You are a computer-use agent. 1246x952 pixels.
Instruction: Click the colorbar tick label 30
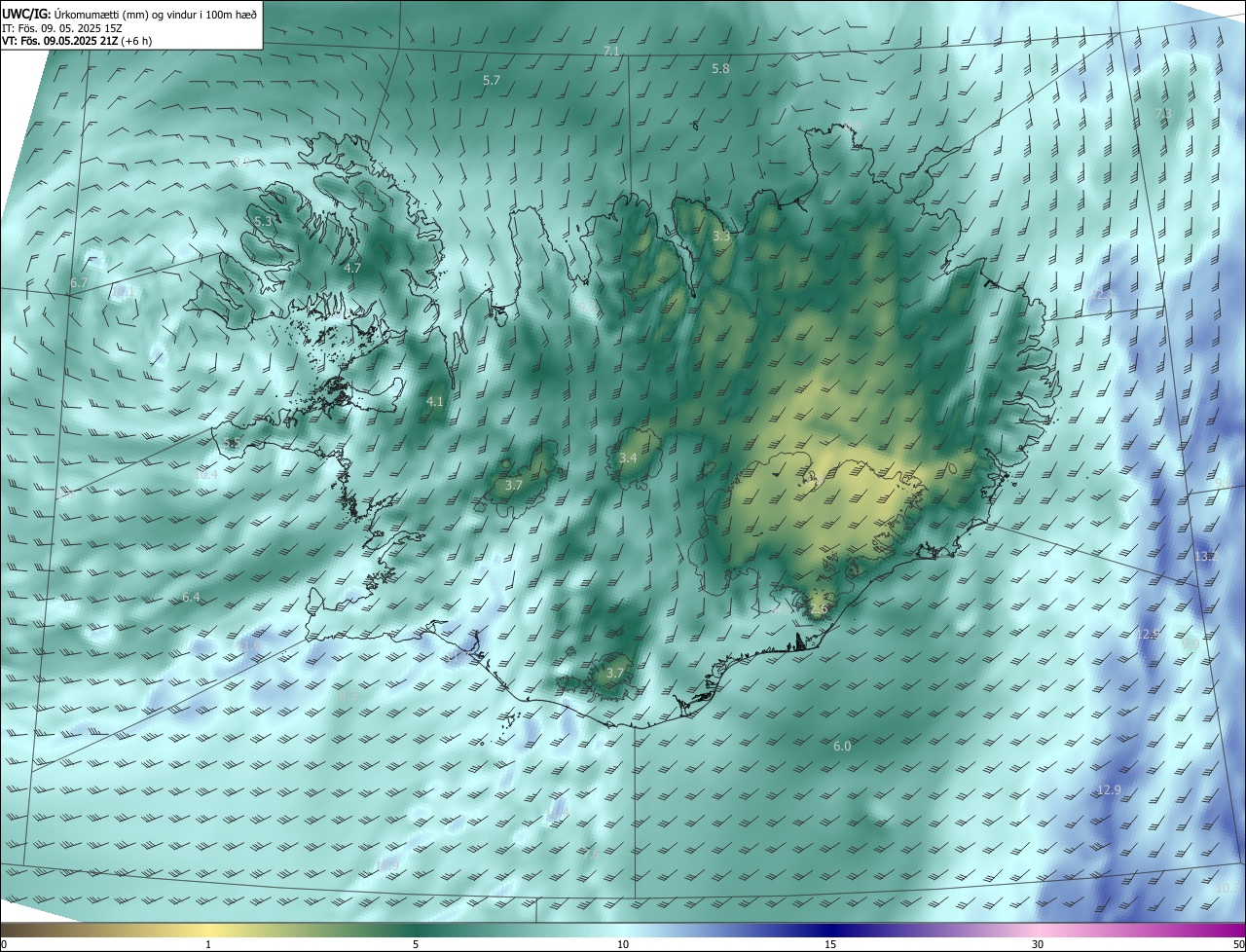coord(1038,944)
